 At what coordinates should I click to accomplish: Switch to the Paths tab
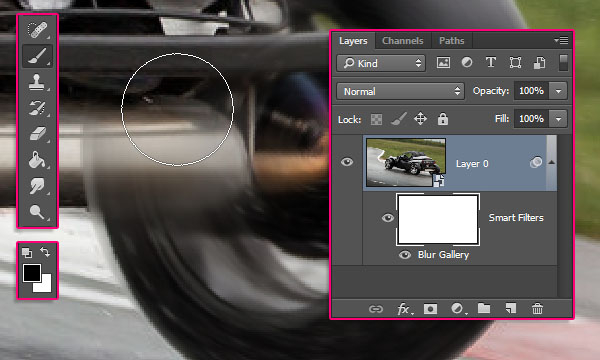click(452, 41)
